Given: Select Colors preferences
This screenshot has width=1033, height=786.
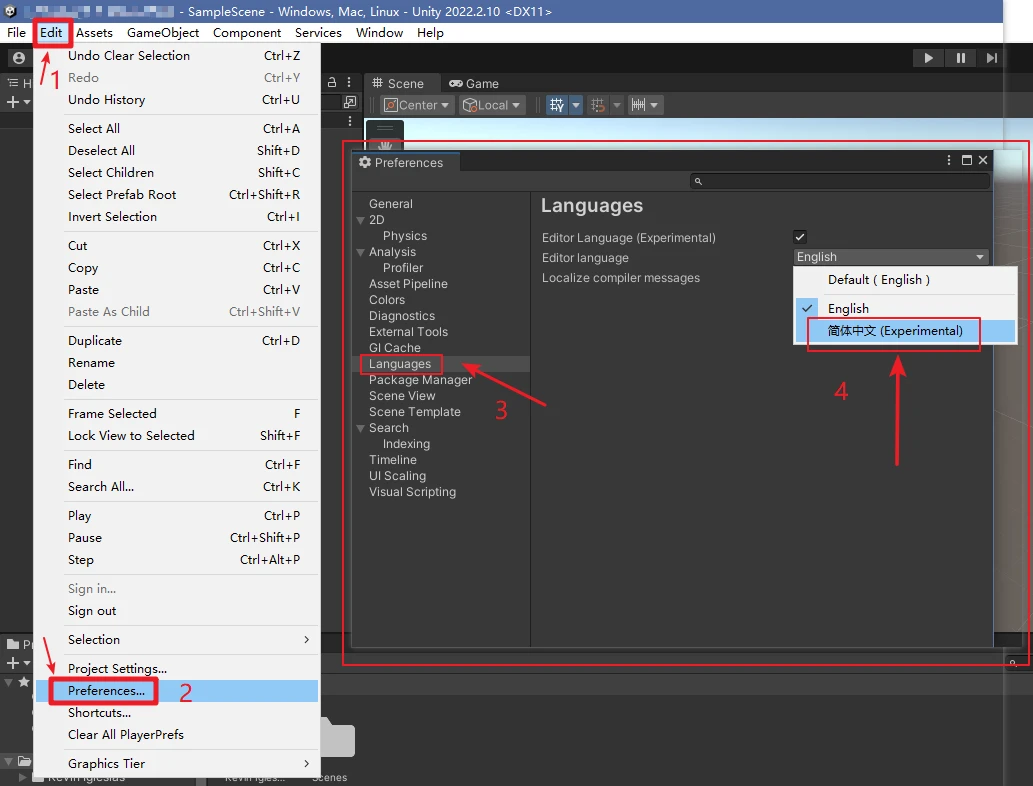Looking at the screenshot, I should pyautogui.click(x=387, y=300).
